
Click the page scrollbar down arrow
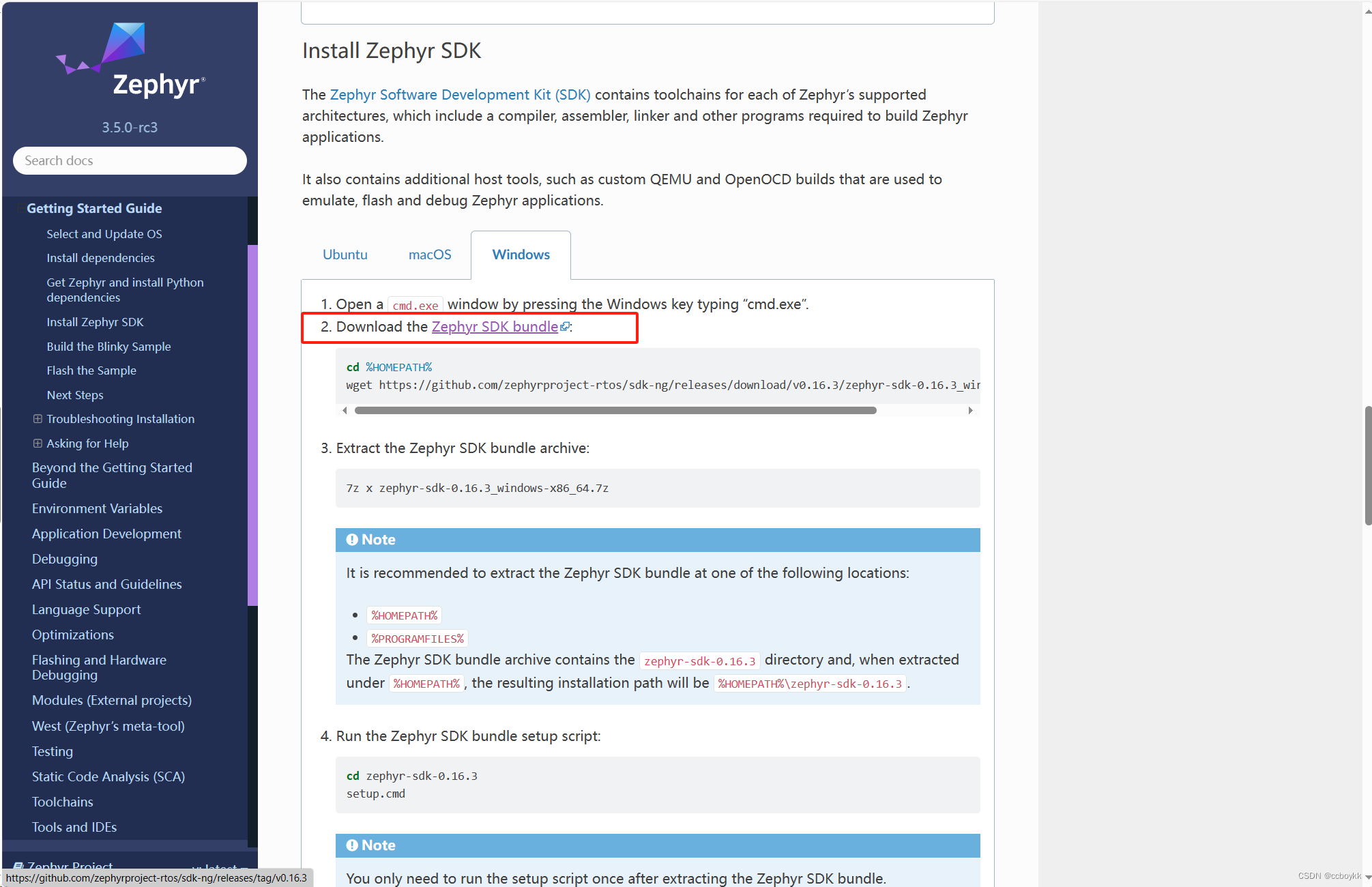1367,877
